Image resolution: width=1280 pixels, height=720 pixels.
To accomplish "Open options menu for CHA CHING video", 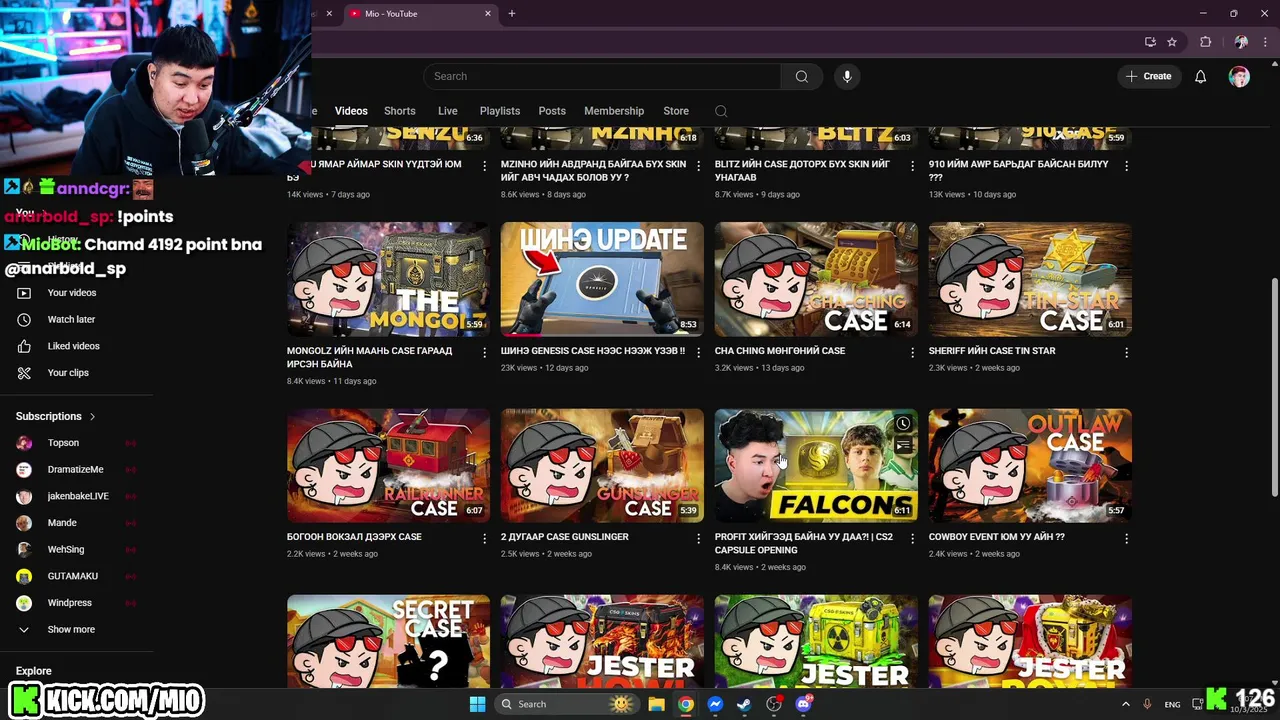I will tap(912, 352).
